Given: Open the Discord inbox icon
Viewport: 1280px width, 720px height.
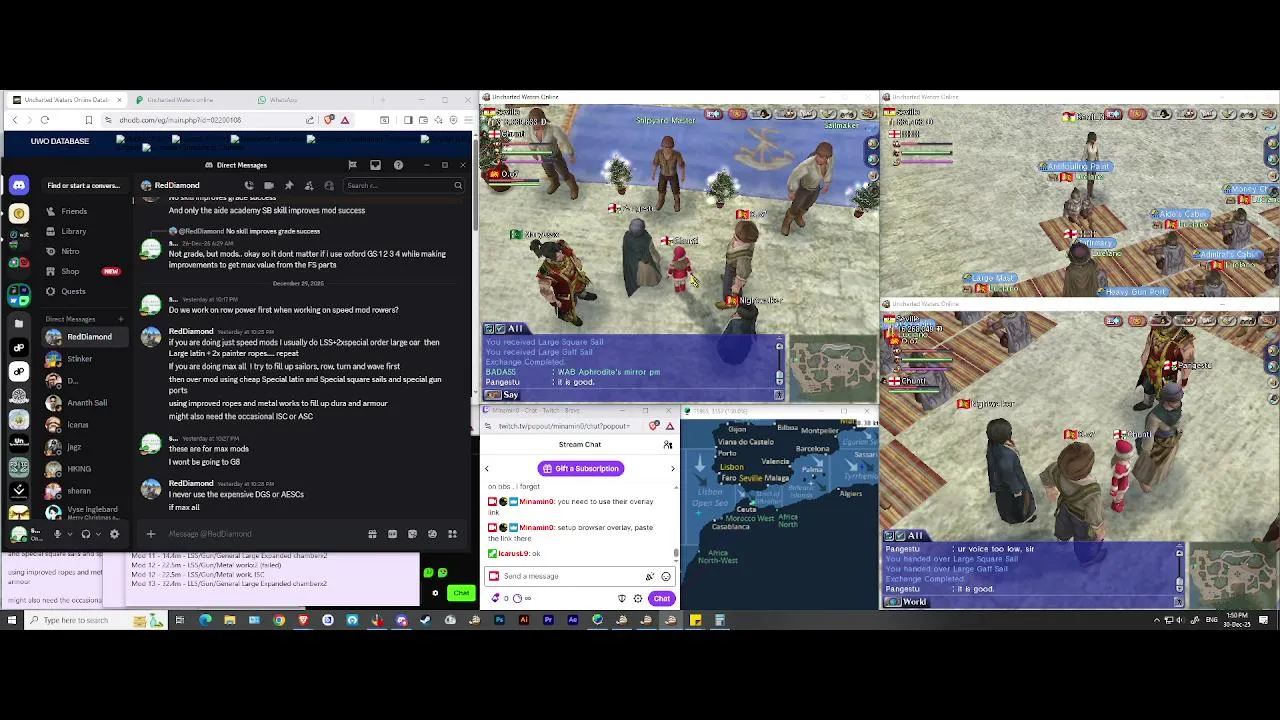Looking at the screenshot, I should pyautogui.click(x=375, y=165).
